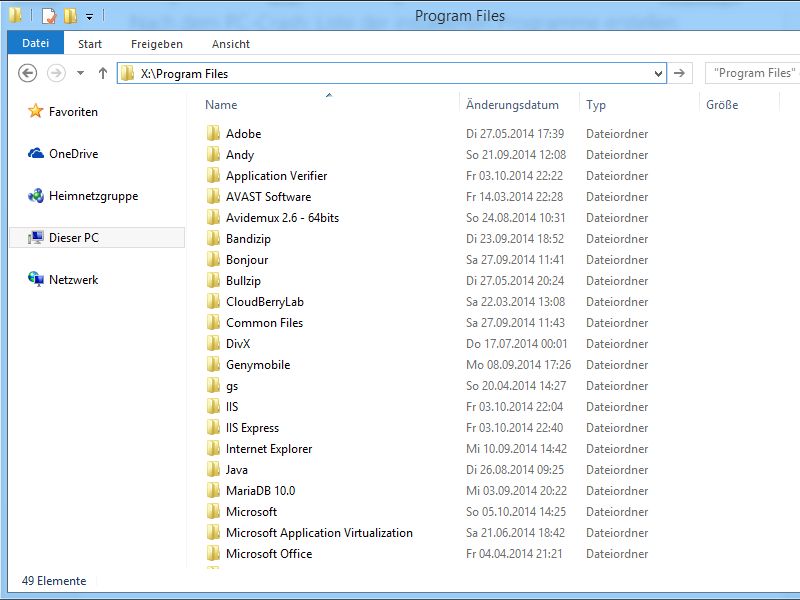800x600 pixels.
Task: Select the Adobe folder icon
Action: pos(213,133)
